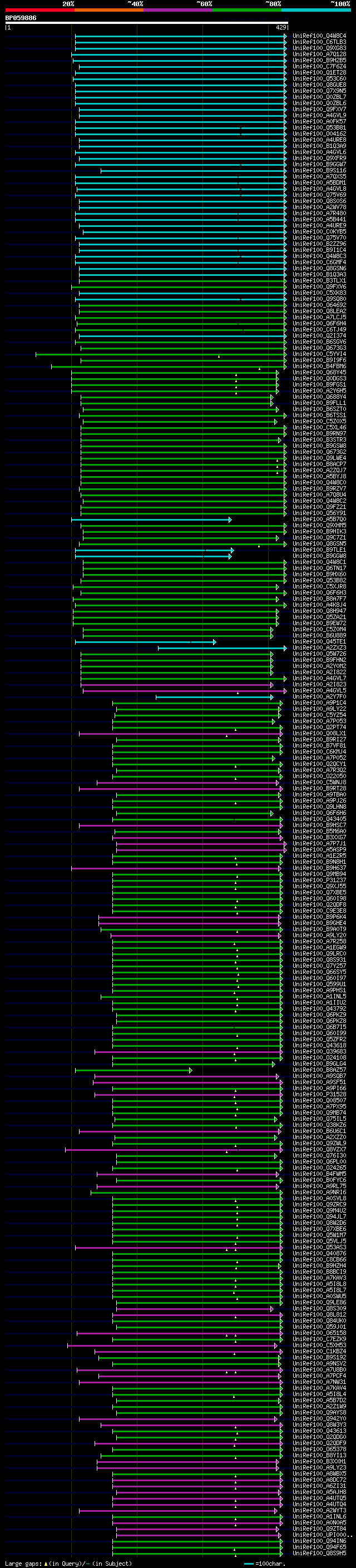Select the cyan alignment bar for UniRef100_A7R480
This screenshot has height=1568, width=356.
pos(181,214)
